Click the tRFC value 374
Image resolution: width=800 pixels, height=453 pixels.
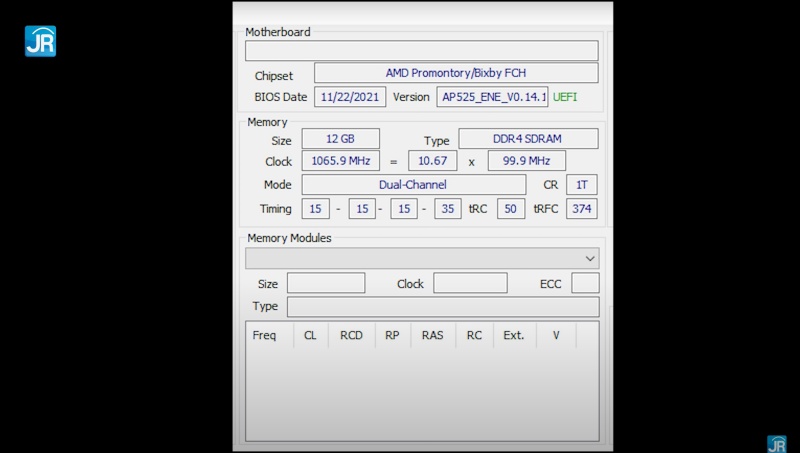click(582, 209)
